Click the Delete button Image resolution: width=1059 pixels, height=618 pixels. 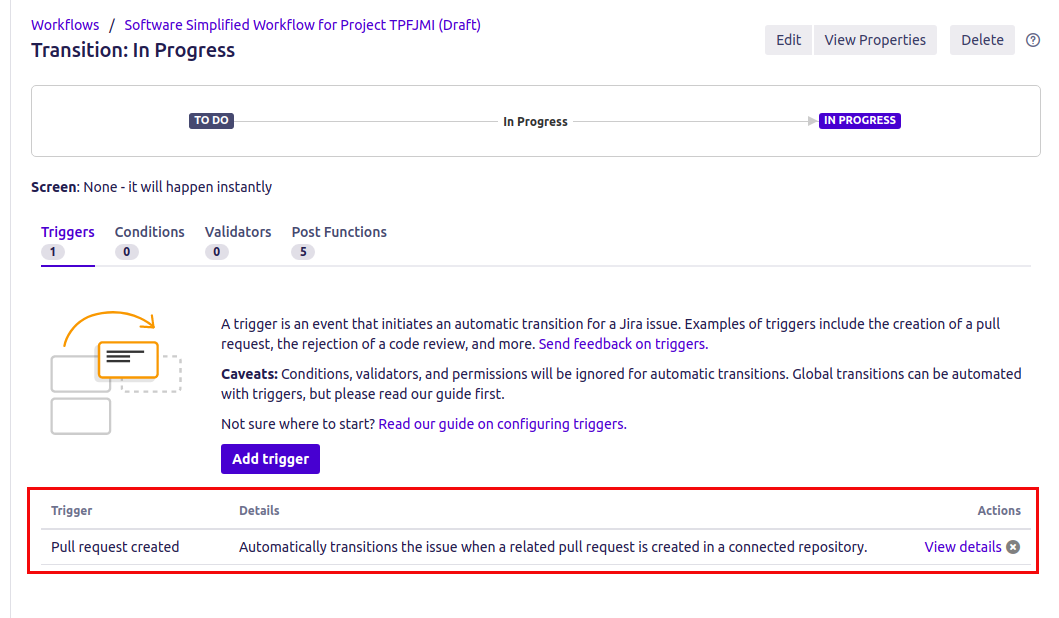(982, 40)
